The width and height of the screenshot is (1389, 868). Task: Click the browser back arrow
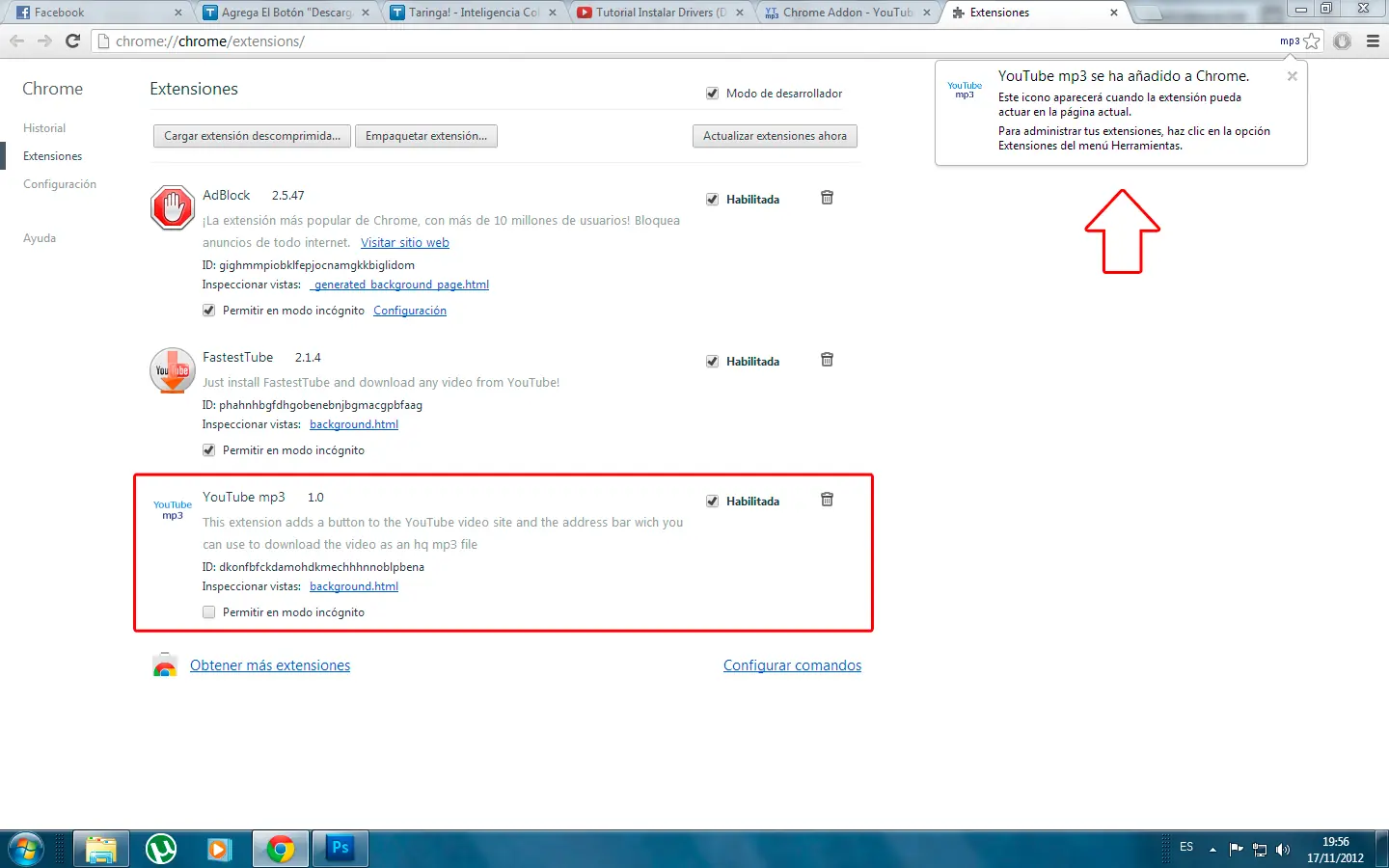tap(16, 41)
